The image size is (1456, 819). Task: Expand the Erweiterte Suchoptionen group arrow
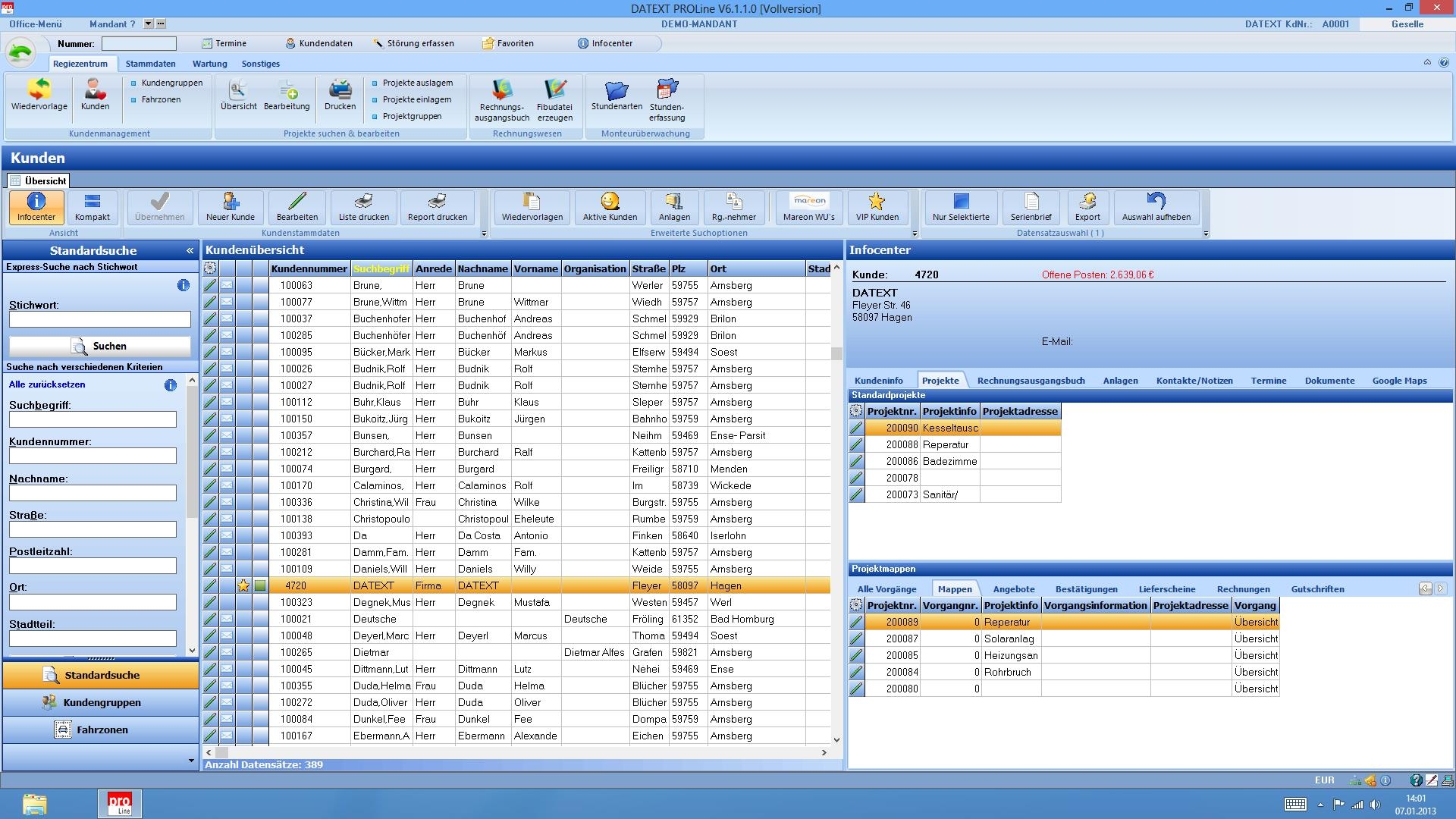[915, 234]
